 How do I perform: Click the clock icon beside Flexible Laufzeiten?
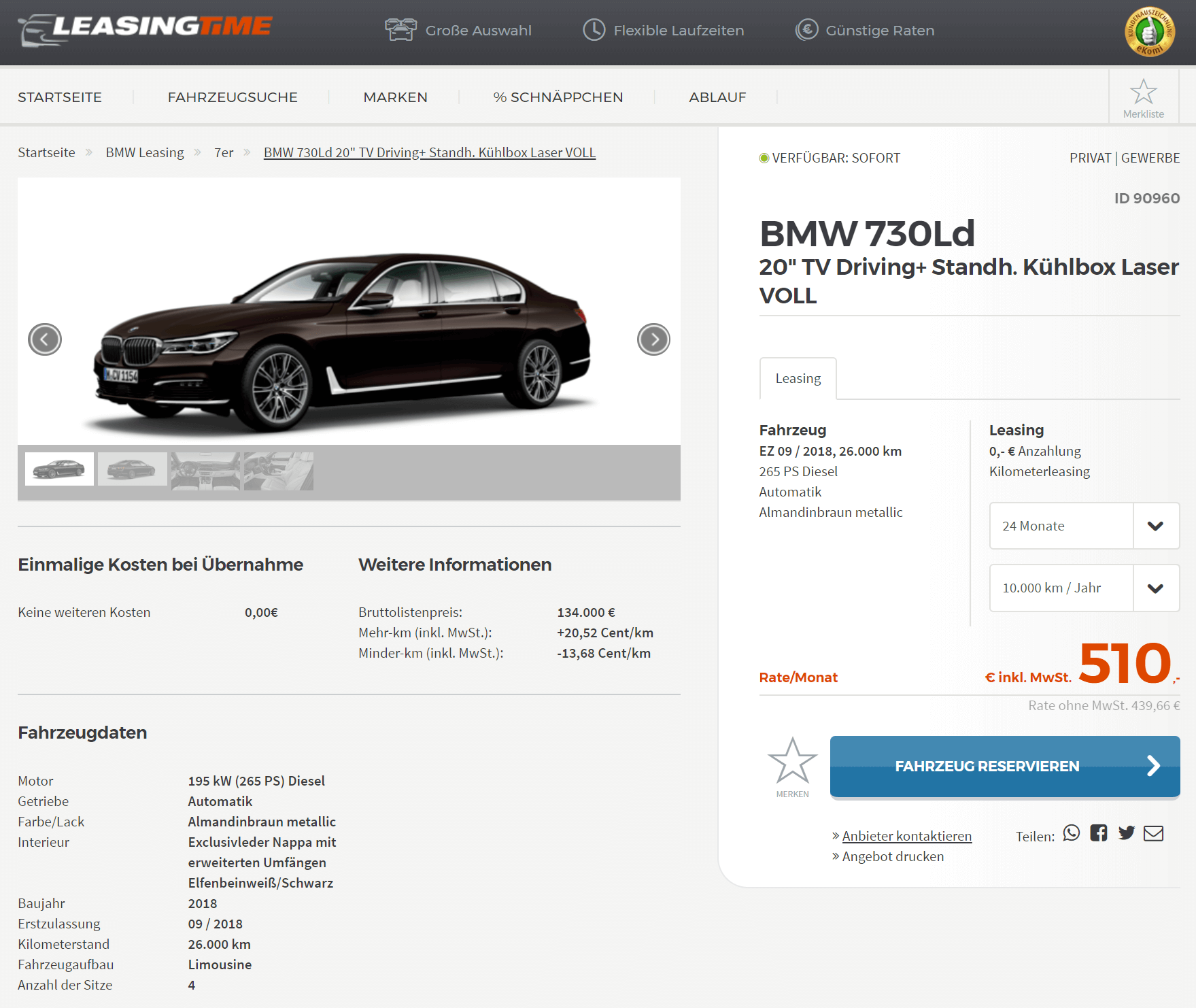coord(594,30)
